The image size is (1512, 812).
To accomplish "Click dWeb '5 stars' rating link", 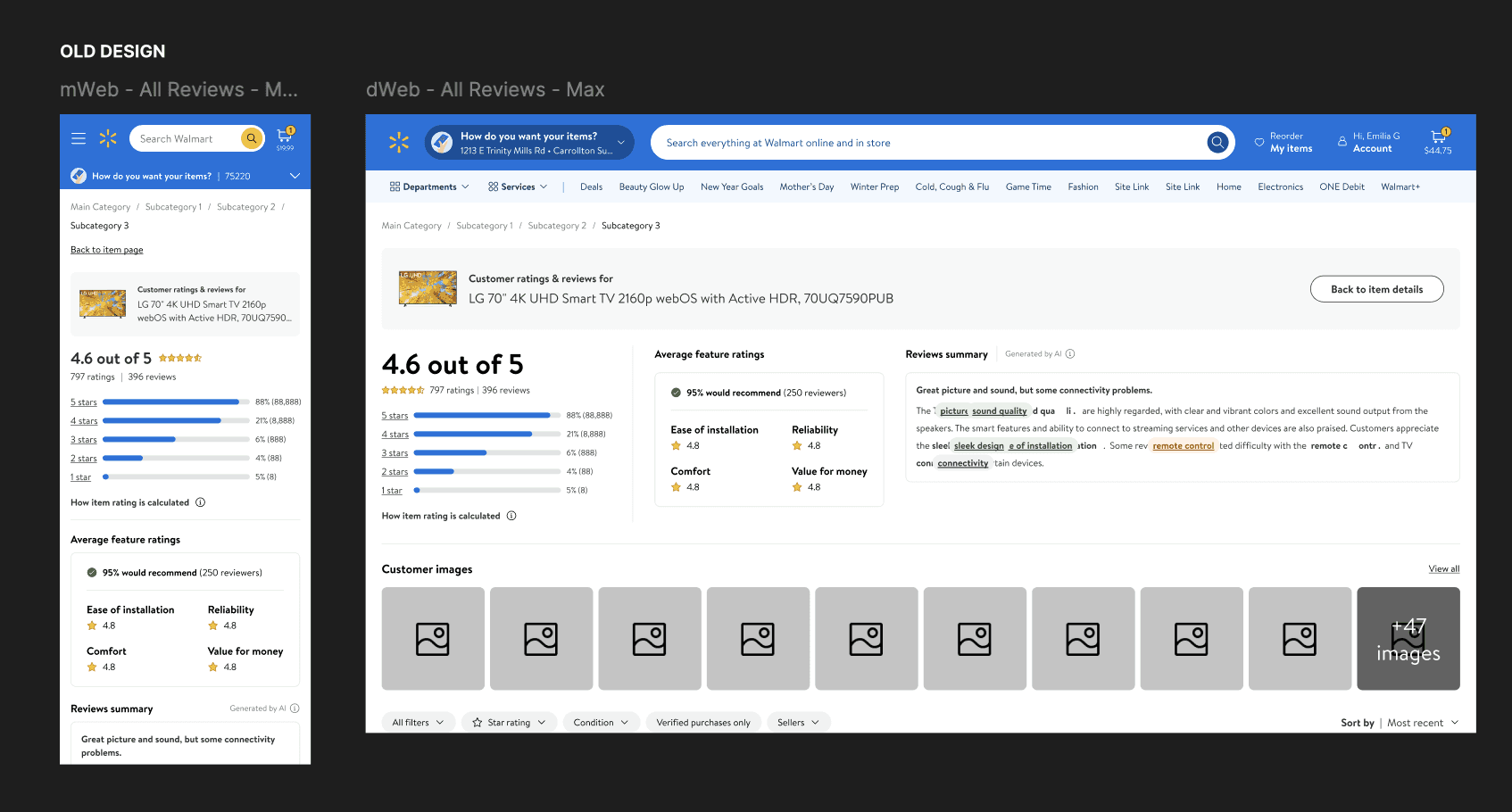I will [x=395, y=415].
